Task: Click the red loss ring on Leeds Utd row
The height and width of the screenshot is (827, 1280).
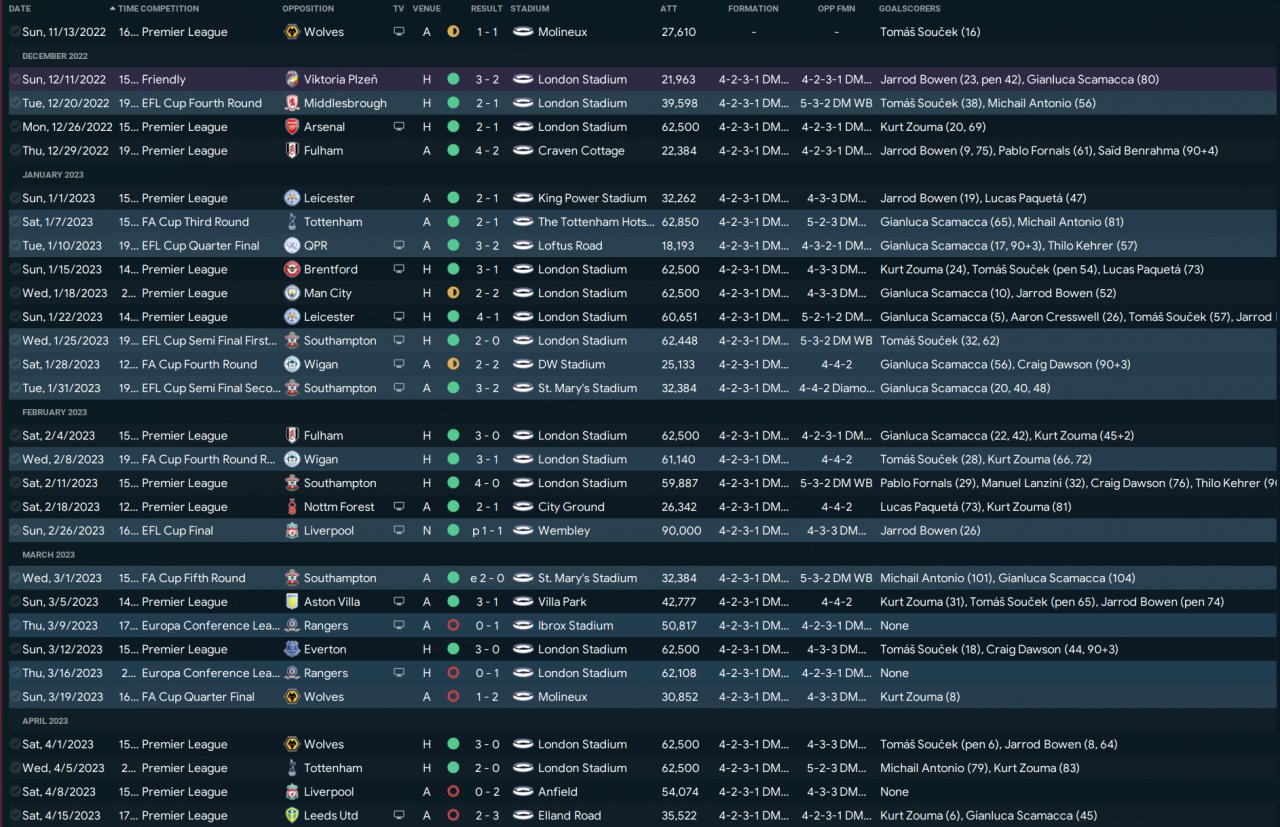Action: tap(453, 816)
